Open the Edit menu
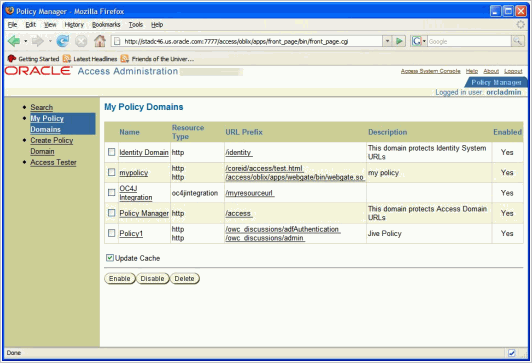This screenshot has width=532, height=363. [31, 24]
